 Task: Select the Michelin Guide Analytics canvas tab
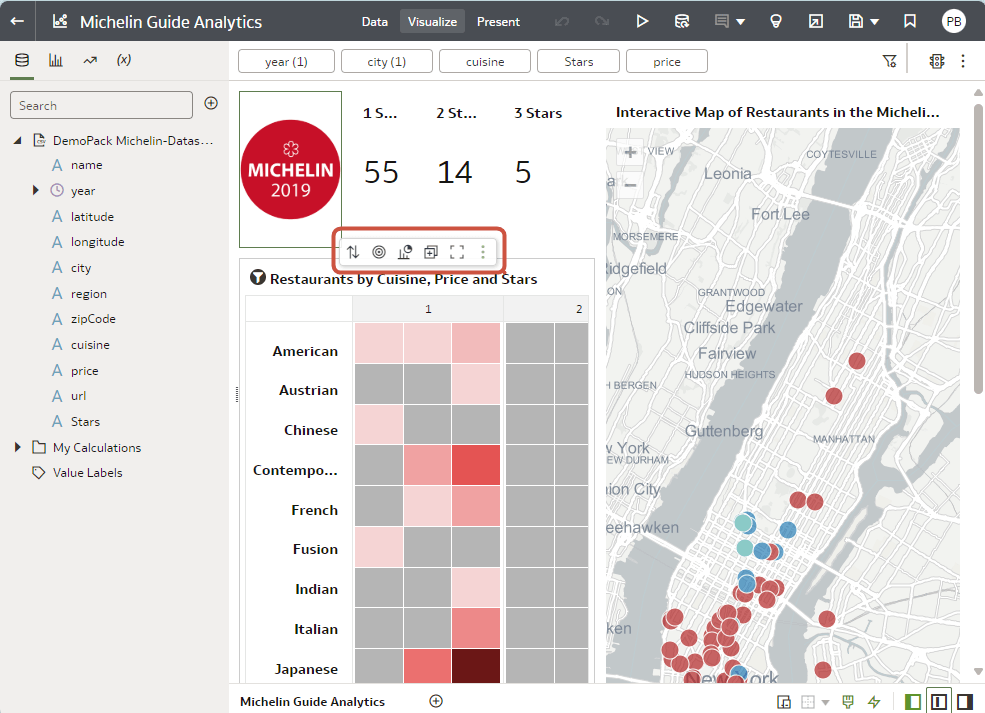(x=312, y=701)
